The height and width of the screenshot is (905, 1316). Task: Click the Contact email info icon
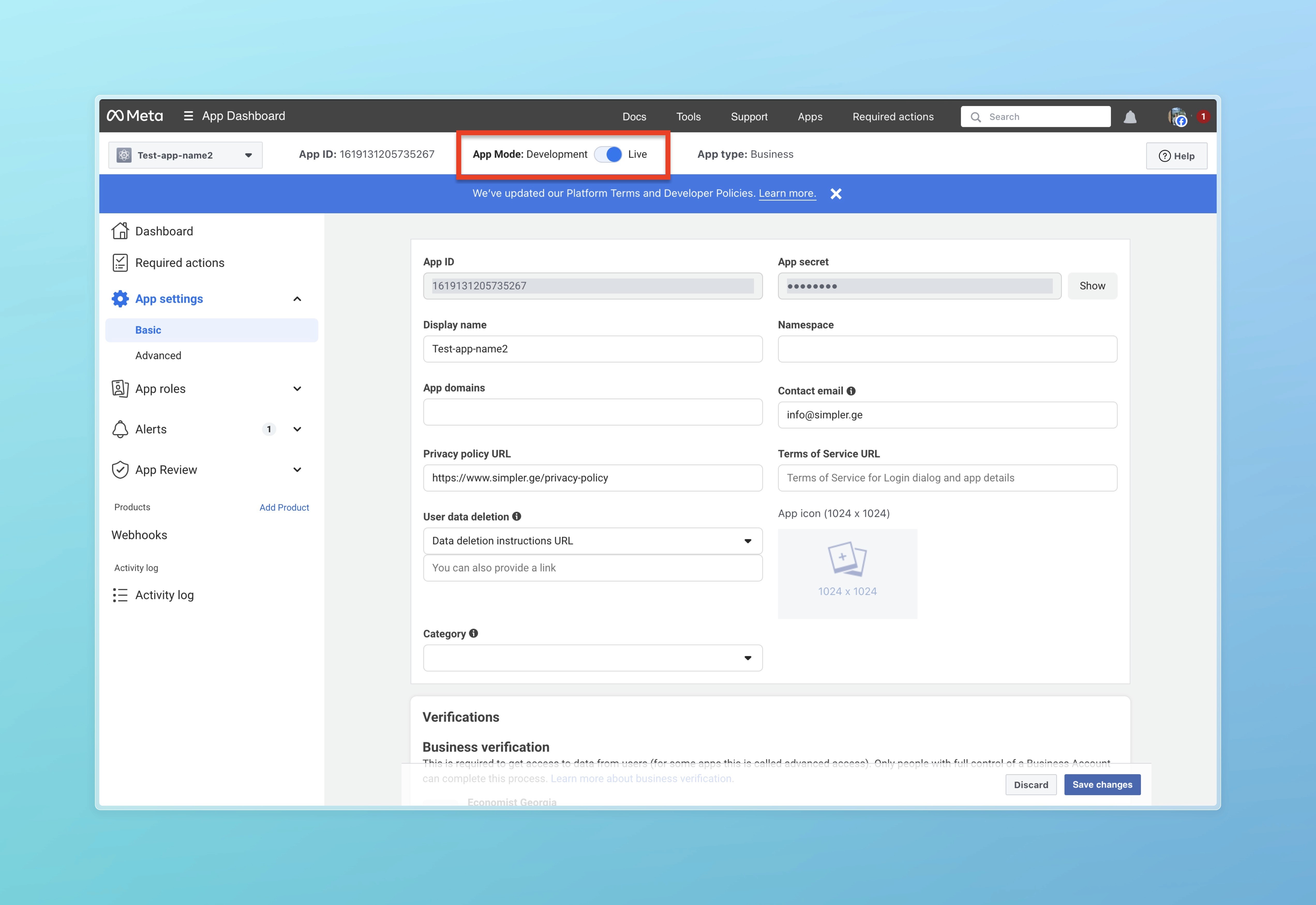(x=851, y=391)
